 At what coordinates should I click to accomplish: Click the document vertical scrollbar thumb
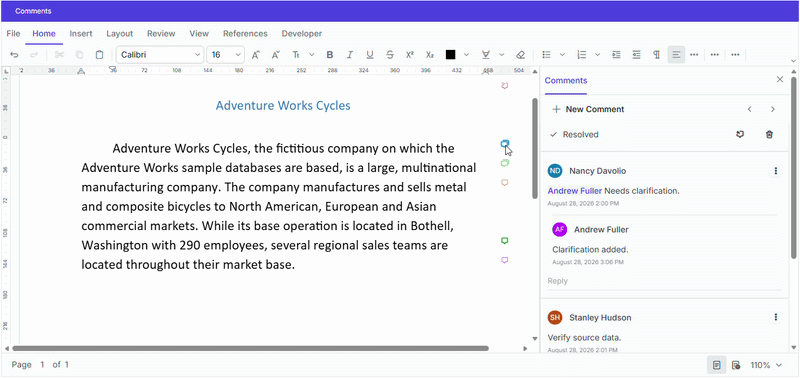[535, 148]
